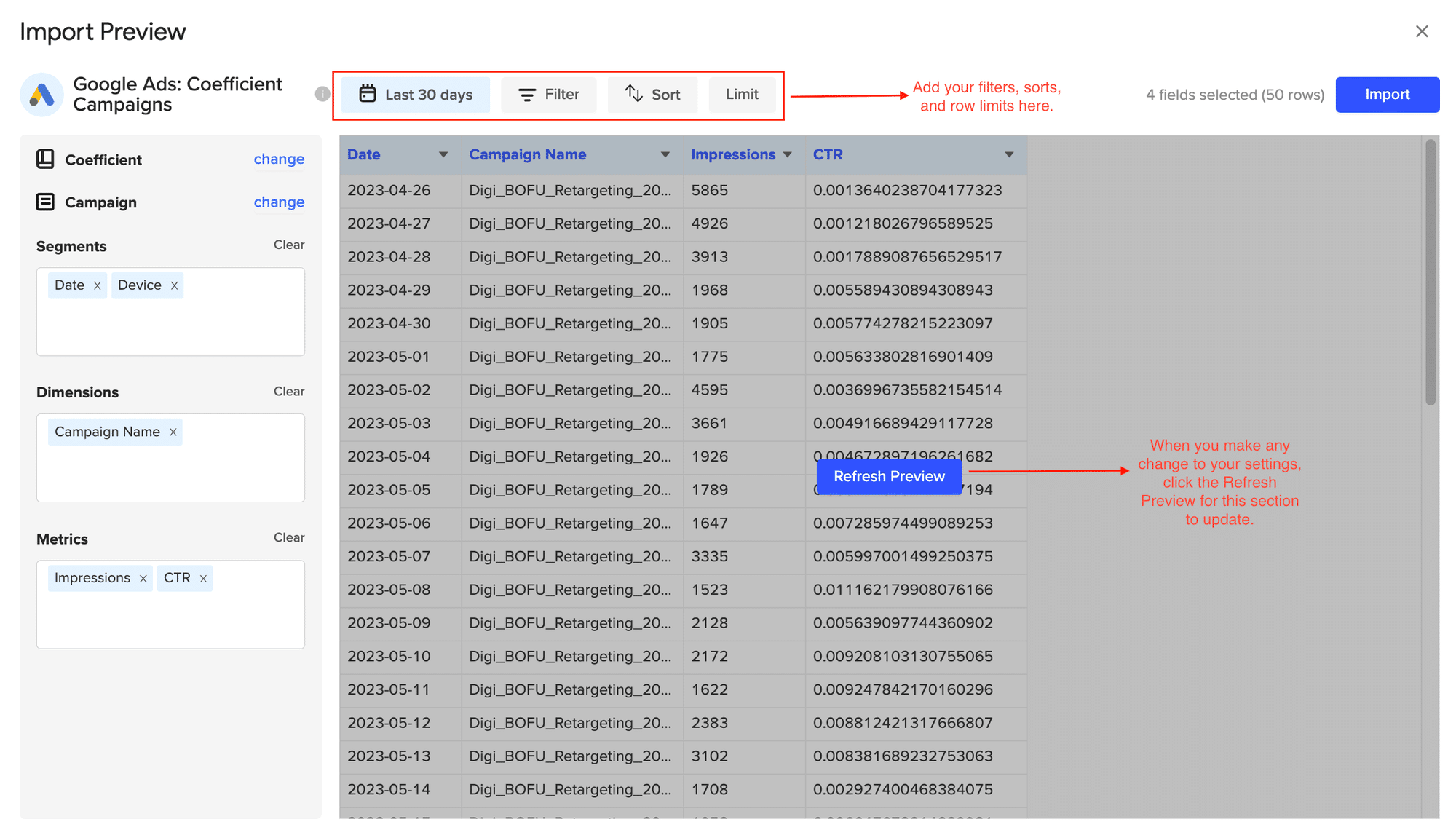Remove the Date segment chip

(97, 285)
